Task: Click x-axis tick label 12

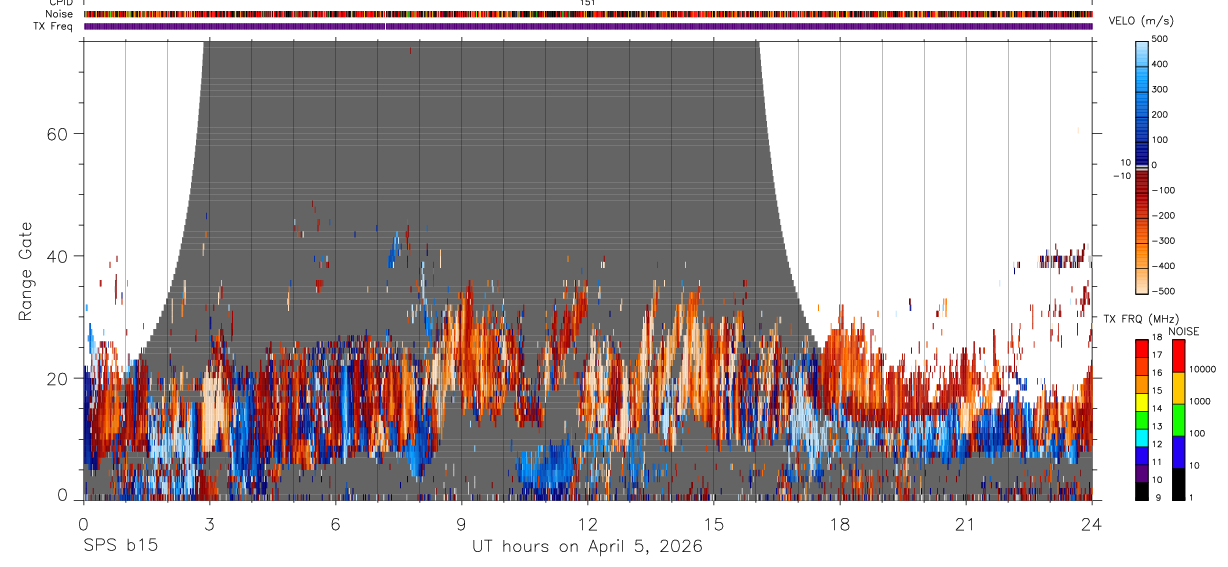Action: [x=588, y=524]
